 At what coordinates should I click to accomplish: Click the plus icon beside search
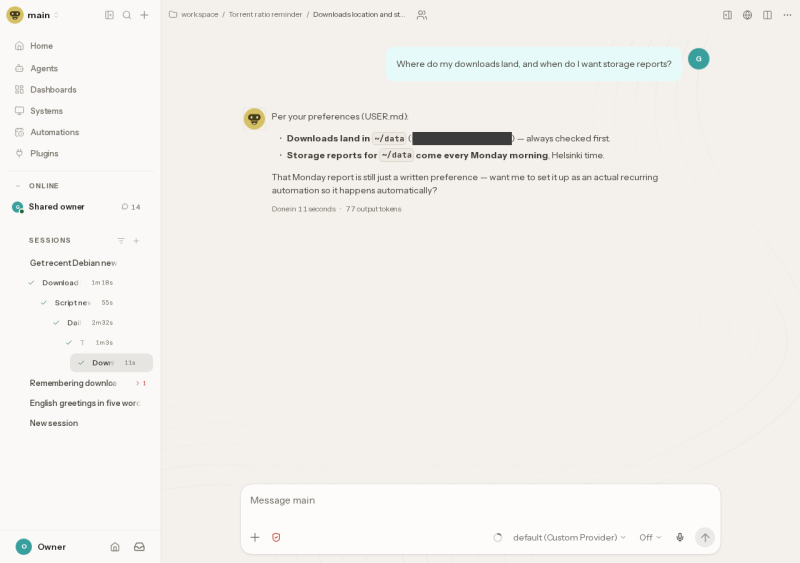point(144,15)
